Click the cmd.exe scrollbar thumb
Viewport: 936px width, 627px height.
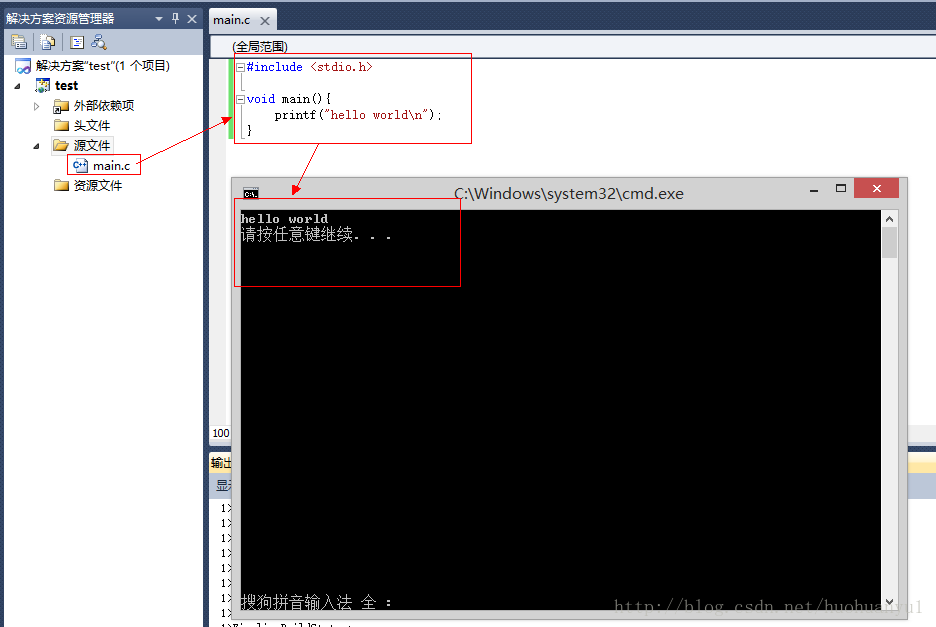point(889,242)
